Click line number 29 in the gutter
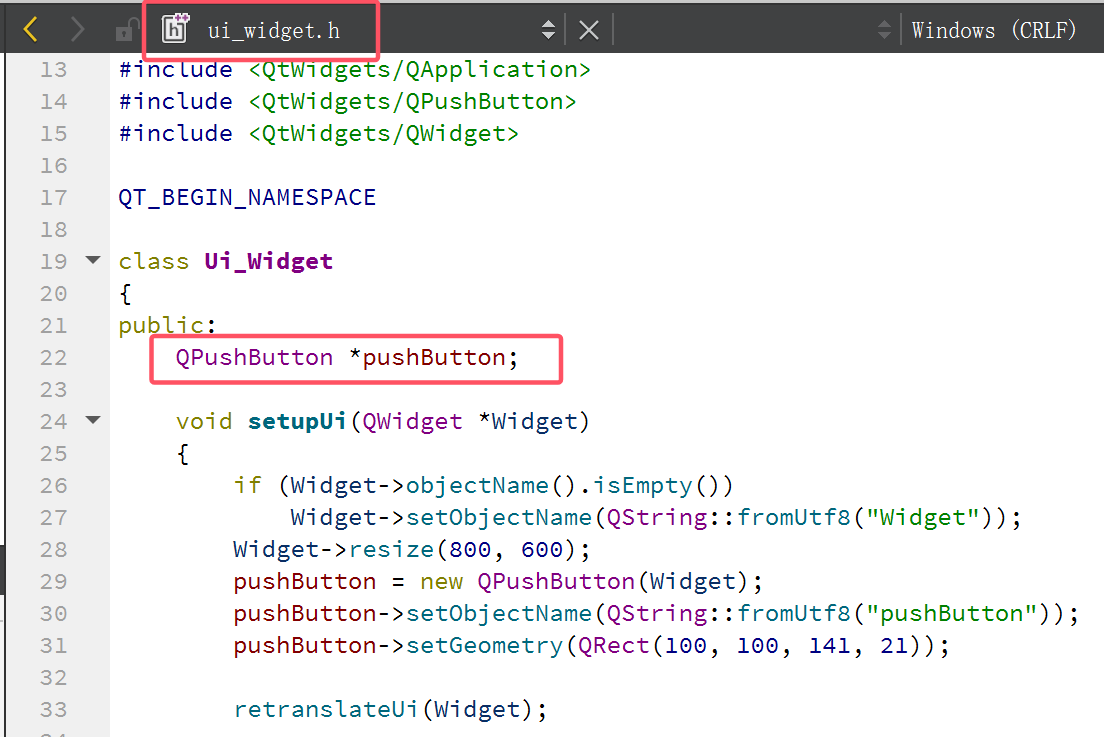 (54, 581)
